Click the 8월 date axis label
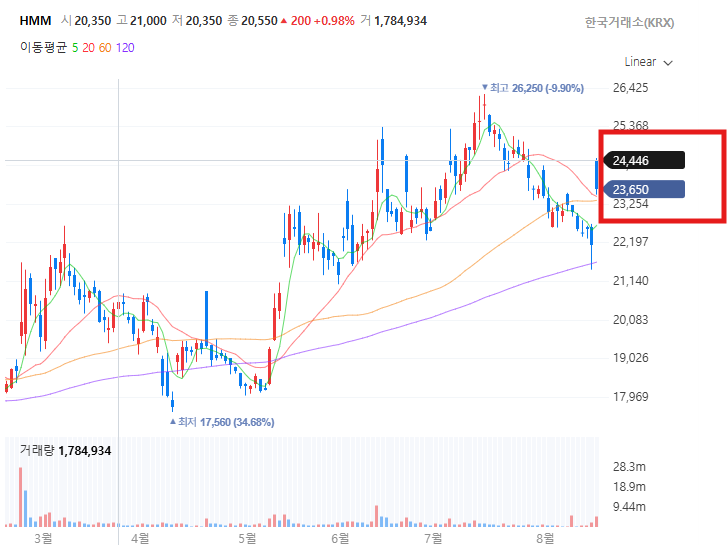 pos(545,538)
